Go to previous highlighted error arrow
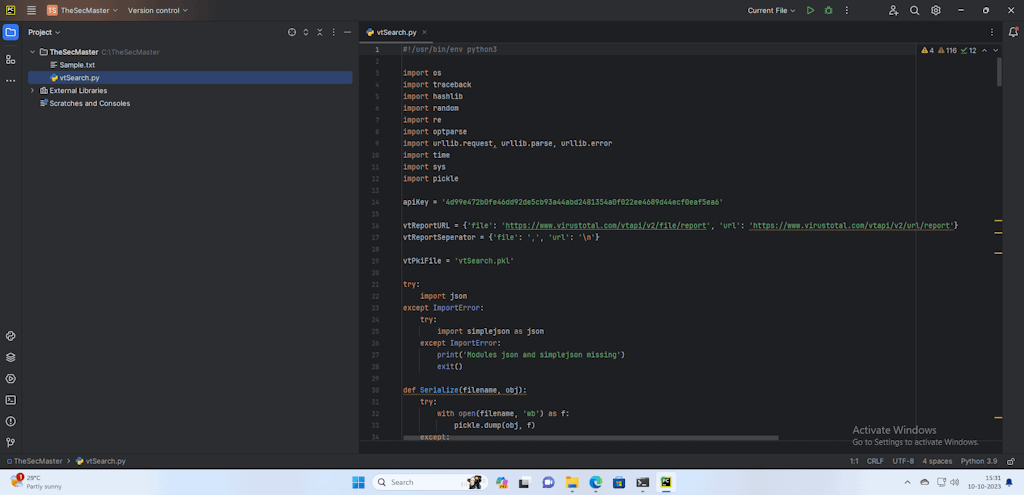This screenshot has height=495, width=1024. click(984, 50)
